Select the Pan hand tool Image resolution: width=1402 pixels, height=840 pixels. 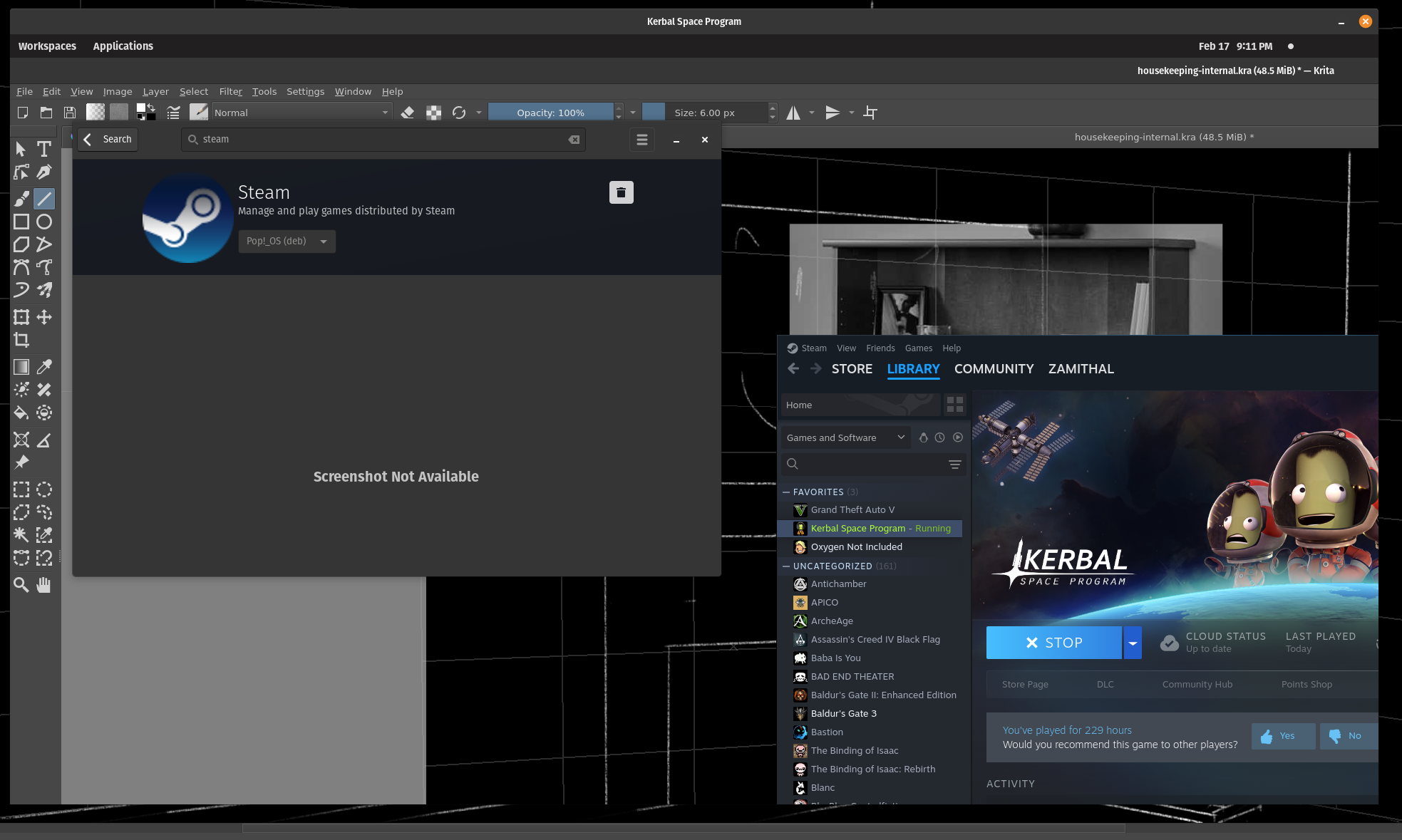[x=44, y=585]
